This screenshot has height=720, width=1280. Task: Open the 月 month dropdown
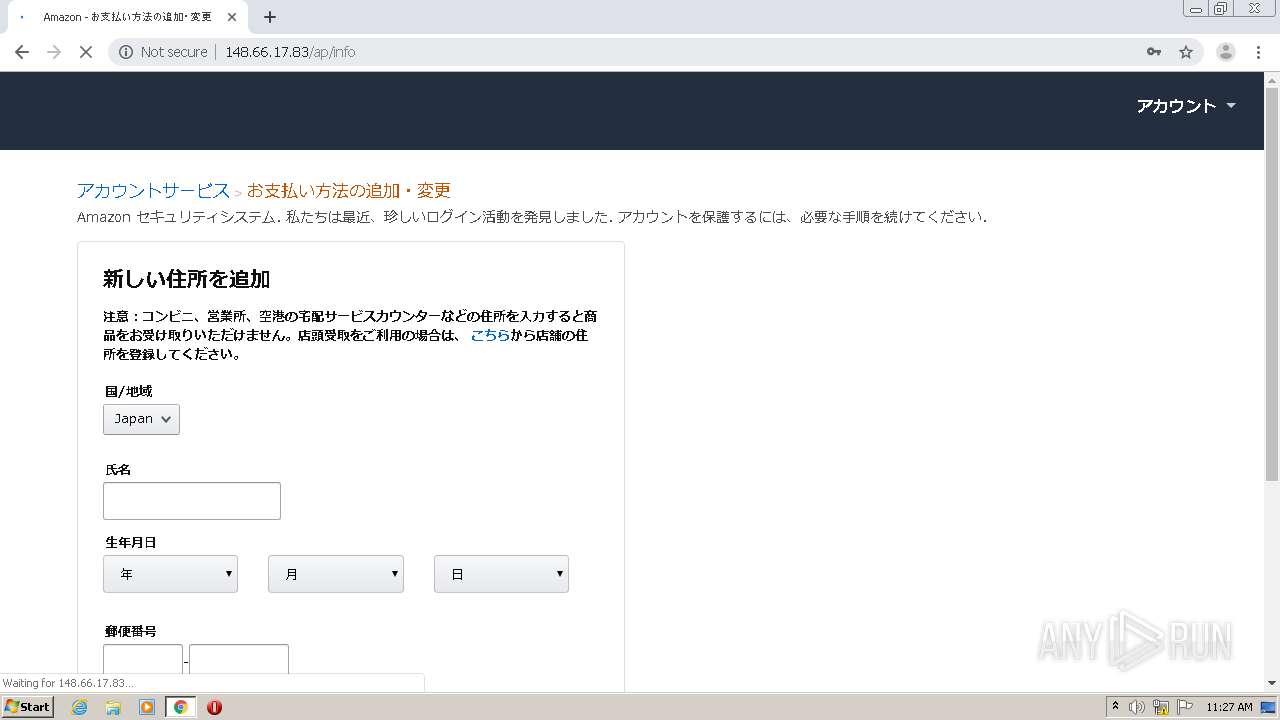(336, 574)
